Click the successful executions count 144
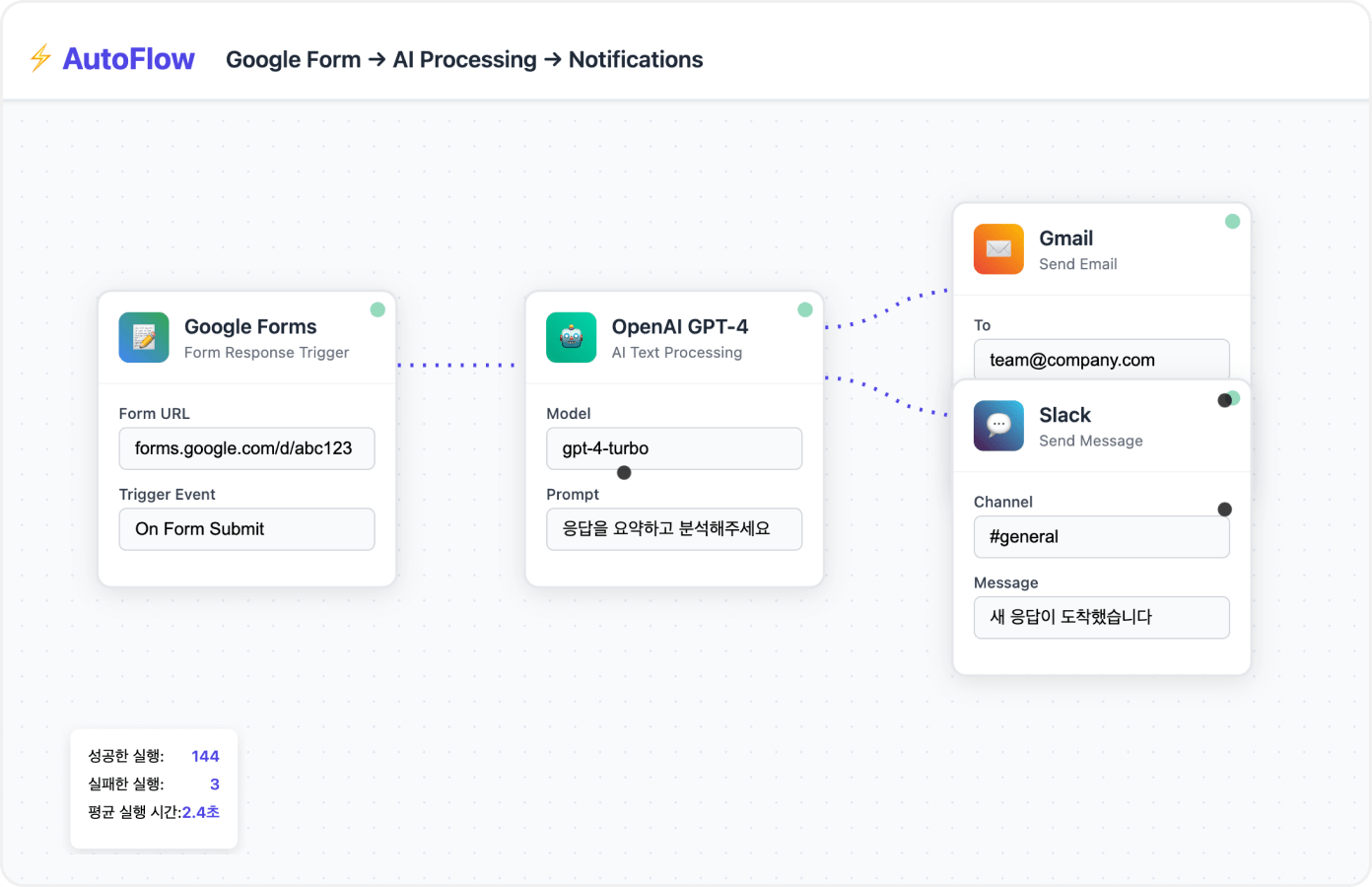The height and width of the screenshot is (887, 1372). 205,756
